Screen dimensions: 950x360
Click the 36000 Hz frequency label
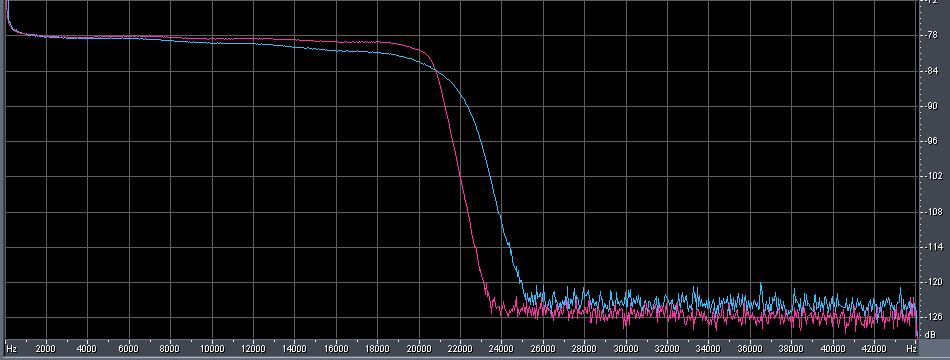[749, 349]
